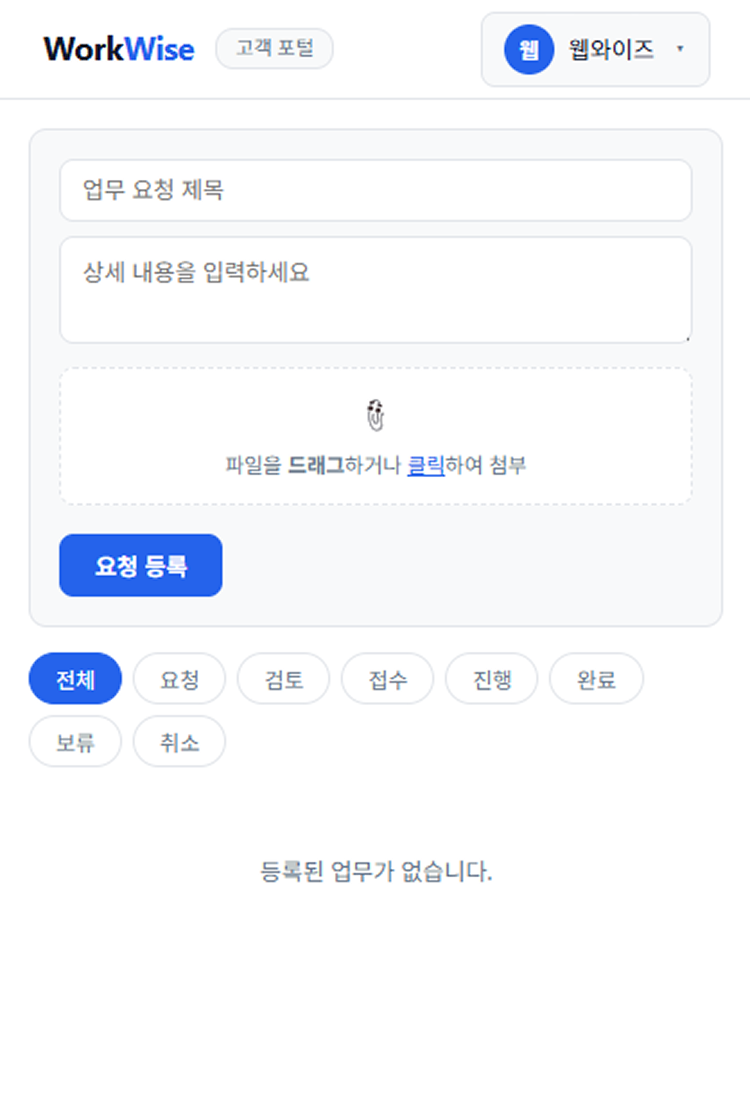Filter tasks by 요청 status
Screen dimensions: 750x1100
(x=179, y=678)
